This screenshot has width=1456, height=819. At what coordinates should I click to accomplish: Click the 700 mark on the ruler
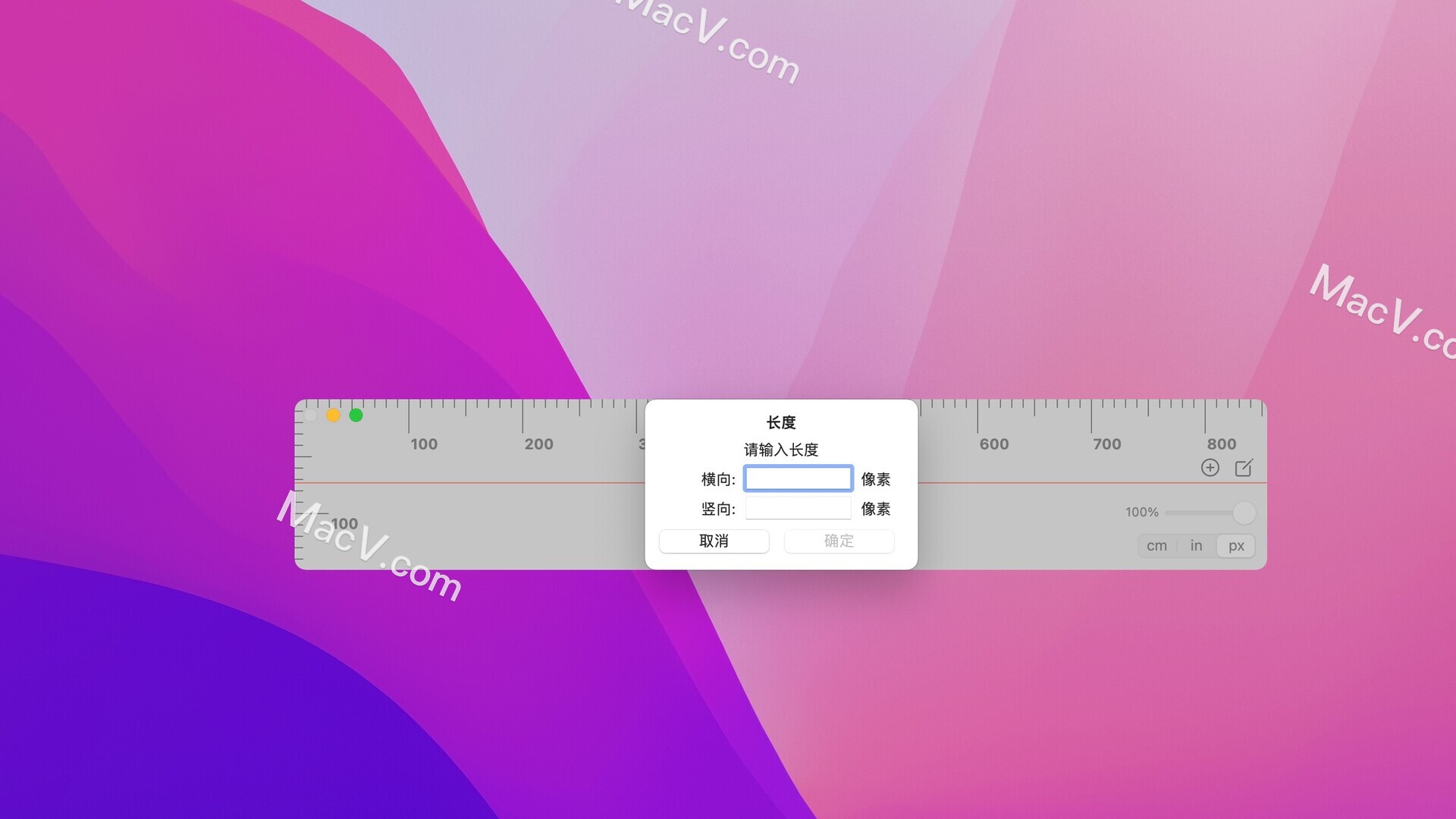pyautogui.click(x=1106, y=444)
